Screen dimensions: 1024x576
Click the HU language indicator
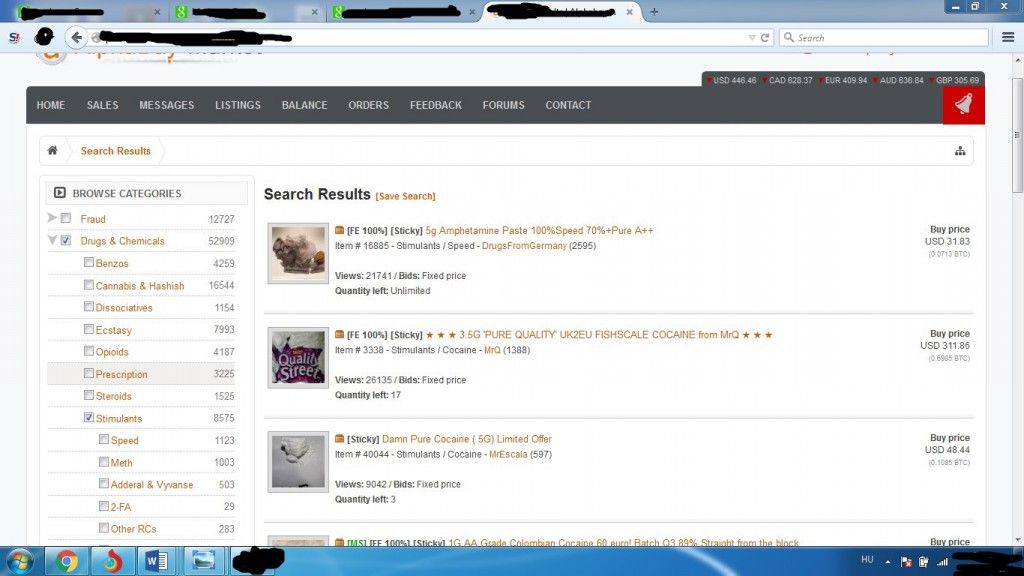(867, 560)
